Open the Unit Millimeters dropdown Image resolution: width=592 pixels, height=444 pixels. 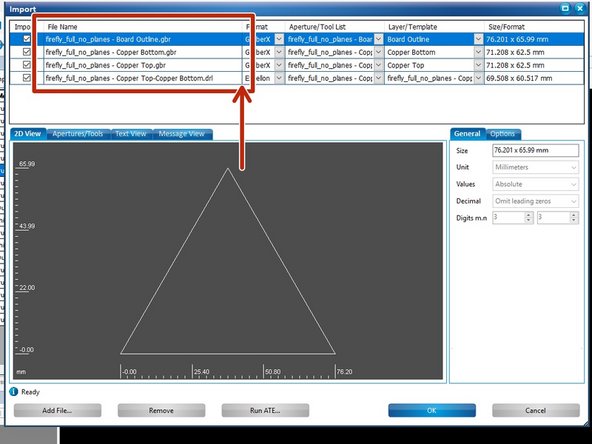click(535, 167)
